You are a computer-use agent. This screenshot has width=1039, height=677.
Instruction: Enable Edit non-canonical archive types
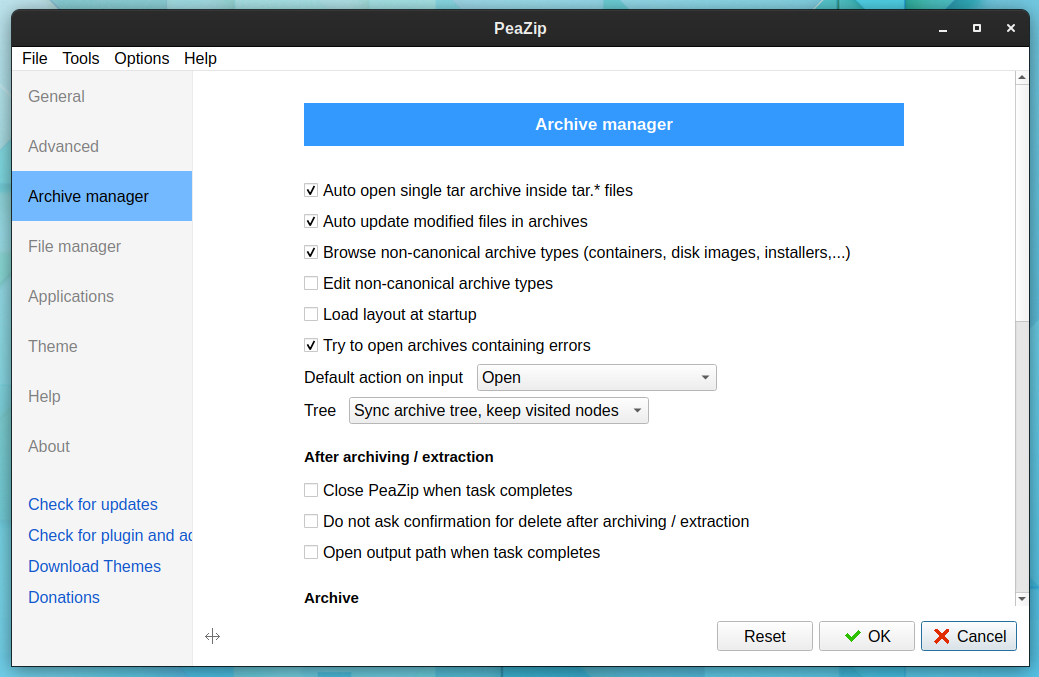[x=311, y=284]
